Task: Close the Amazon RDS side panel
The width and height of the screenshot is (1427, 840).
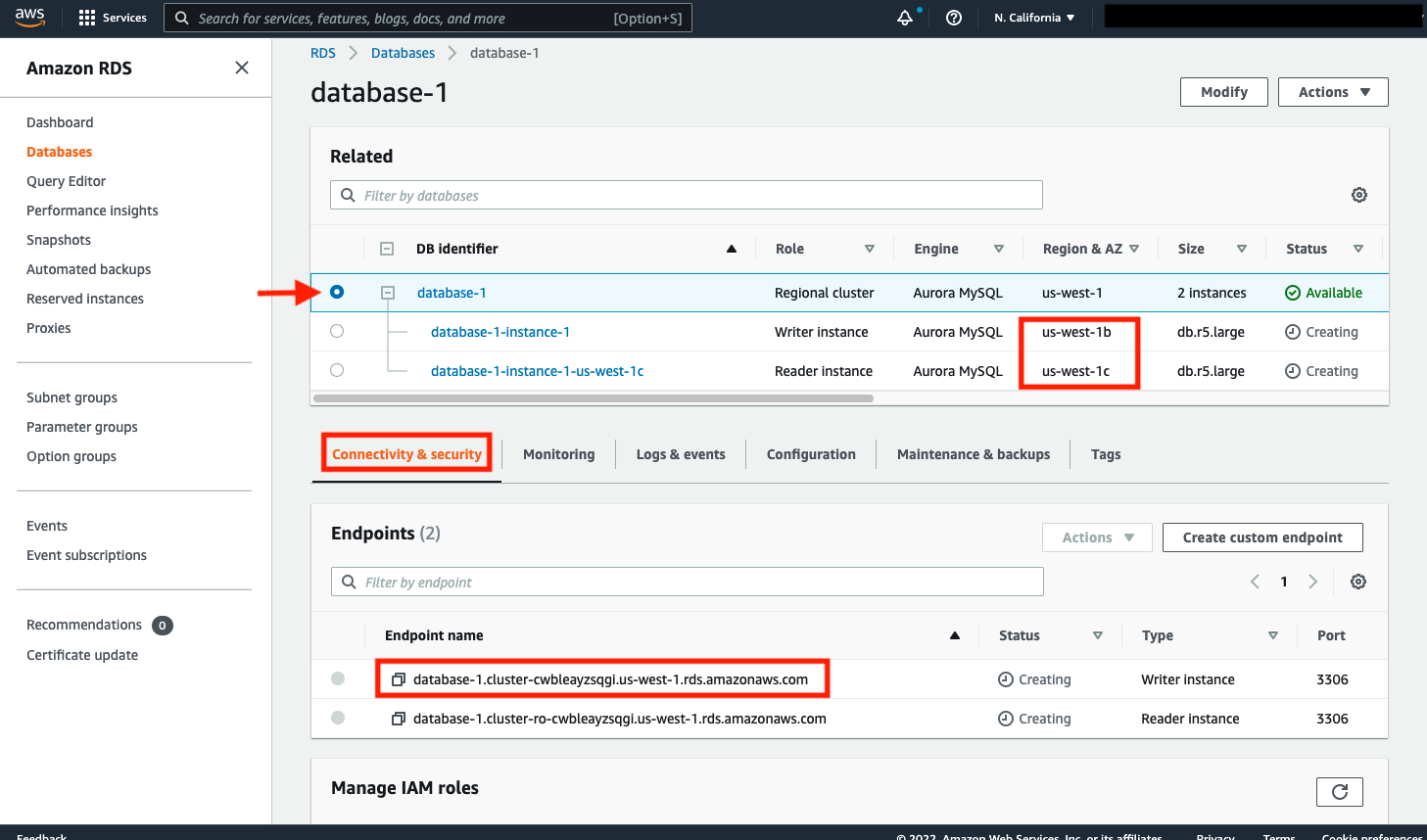Action: point(242,68)
